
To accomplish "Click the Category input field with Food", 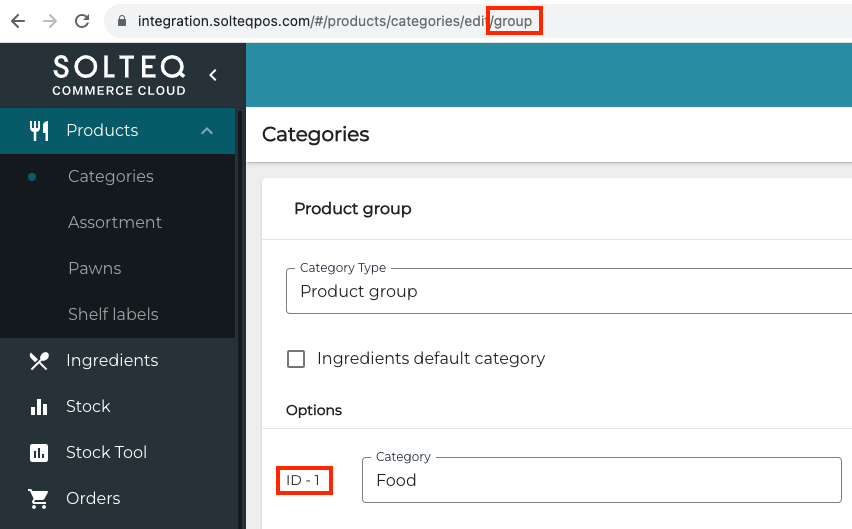I will click(601, 480).
